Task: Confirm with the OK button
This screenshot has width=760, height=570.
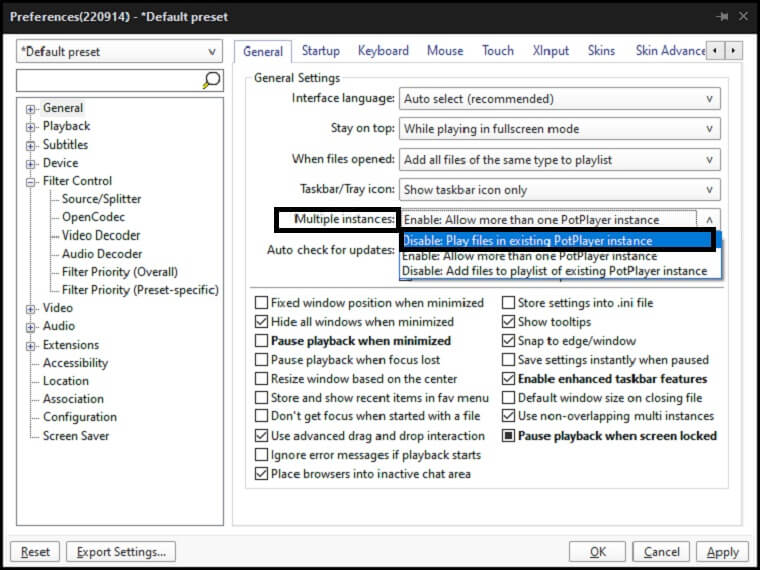Action: pos(597,552)
